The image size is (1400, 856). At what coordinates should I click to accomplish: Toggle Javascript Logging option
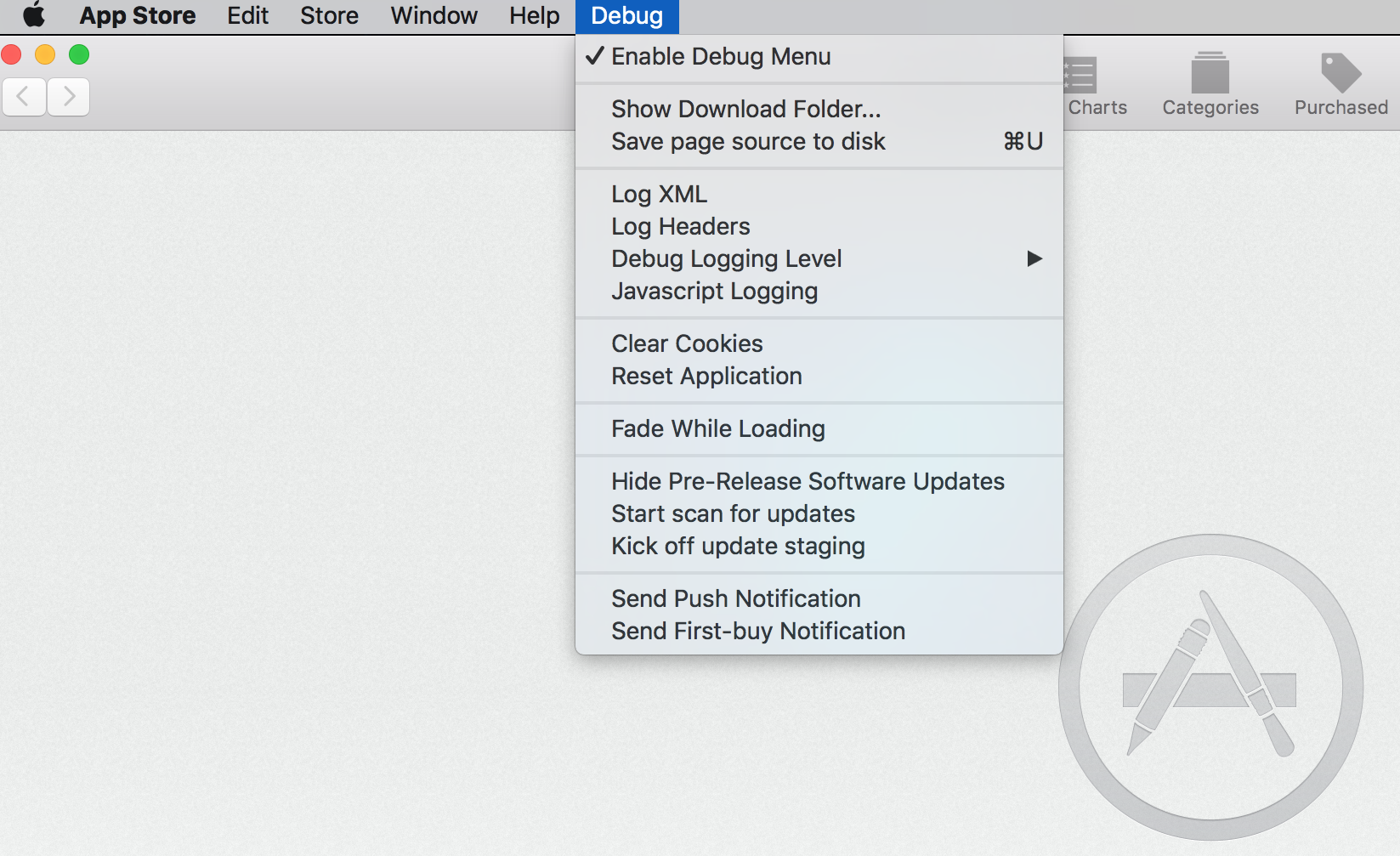click(x=819, y=291)
